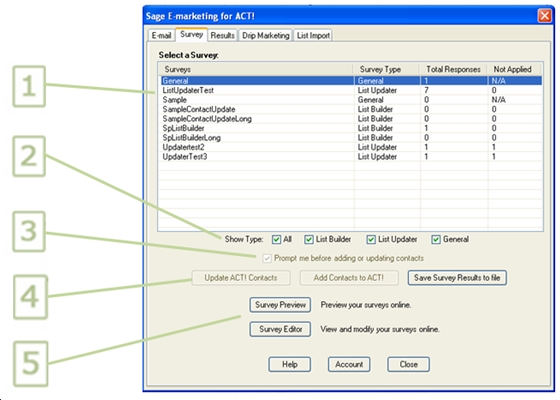Click Update ACT! Contacts button

(x=241, y=278)
